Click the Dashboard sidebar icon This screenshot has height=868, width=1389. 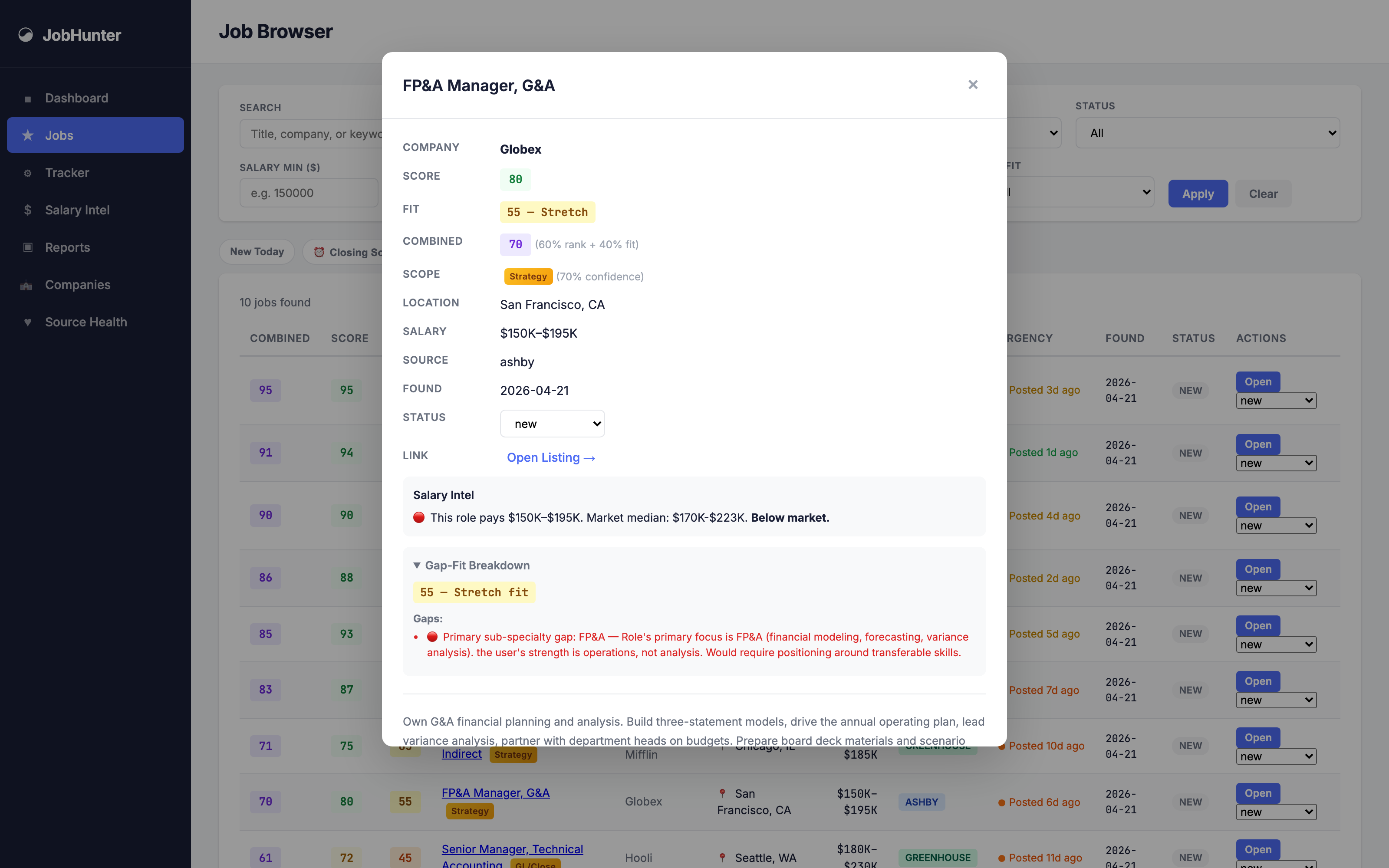(27, 99)
